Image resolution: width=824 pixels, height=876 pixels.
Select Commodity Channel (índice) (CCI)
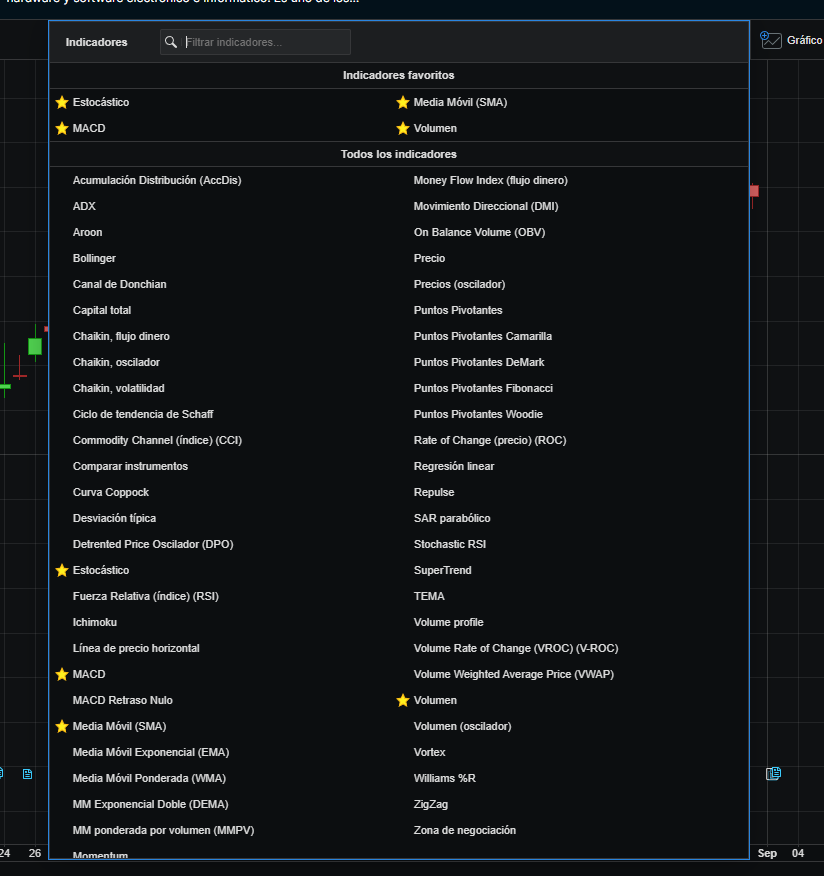[158, 440]
